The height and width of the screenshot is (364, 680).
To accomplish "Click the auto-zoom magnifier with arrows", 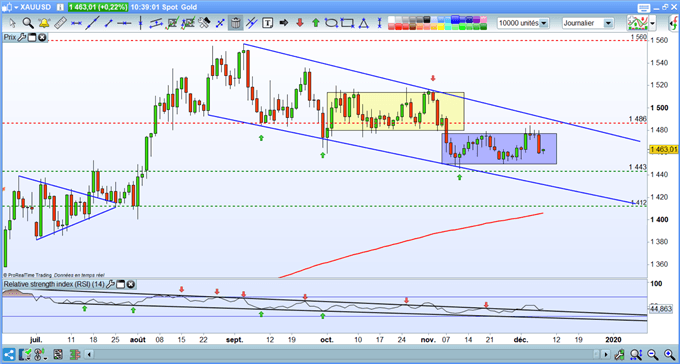I will coord(636,354).
